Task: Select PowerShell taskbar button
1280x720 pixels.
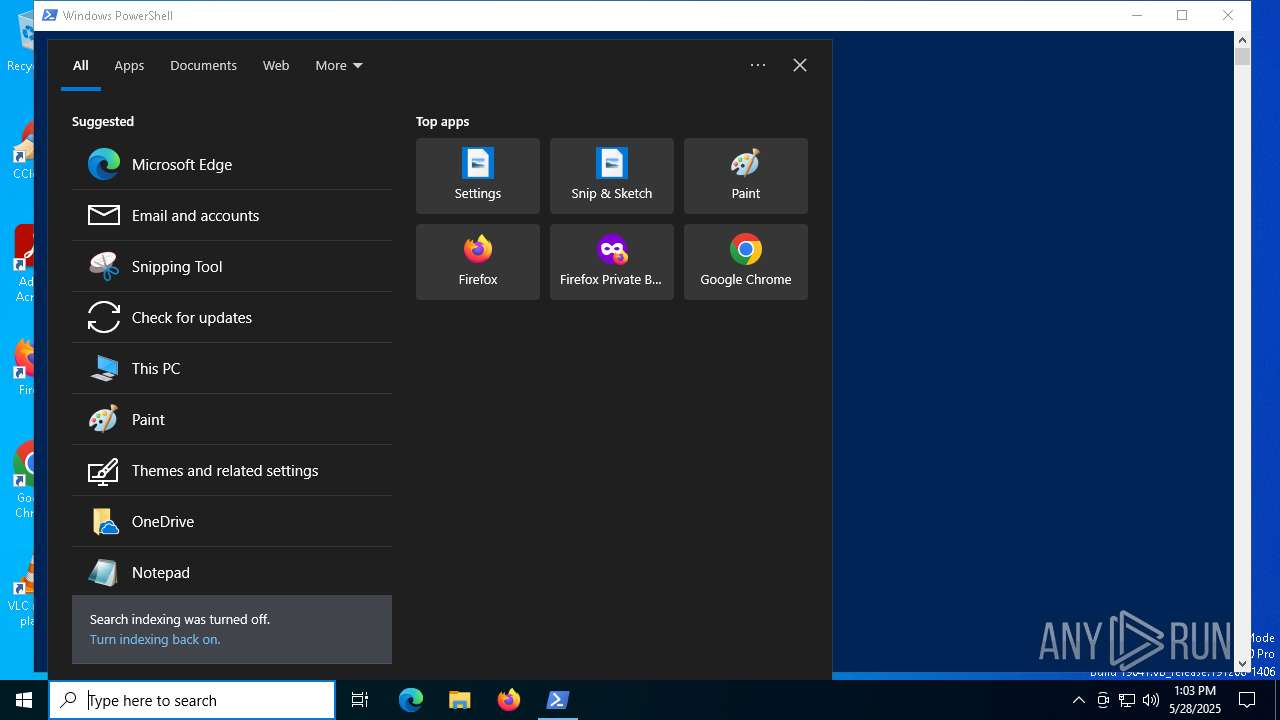Action: [558, 700]
